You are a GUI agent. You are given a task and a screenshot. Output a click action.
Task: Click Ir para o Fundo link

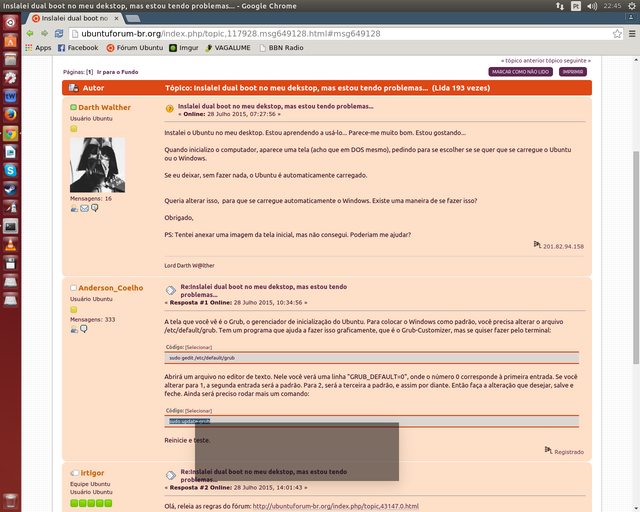(118, 72)
